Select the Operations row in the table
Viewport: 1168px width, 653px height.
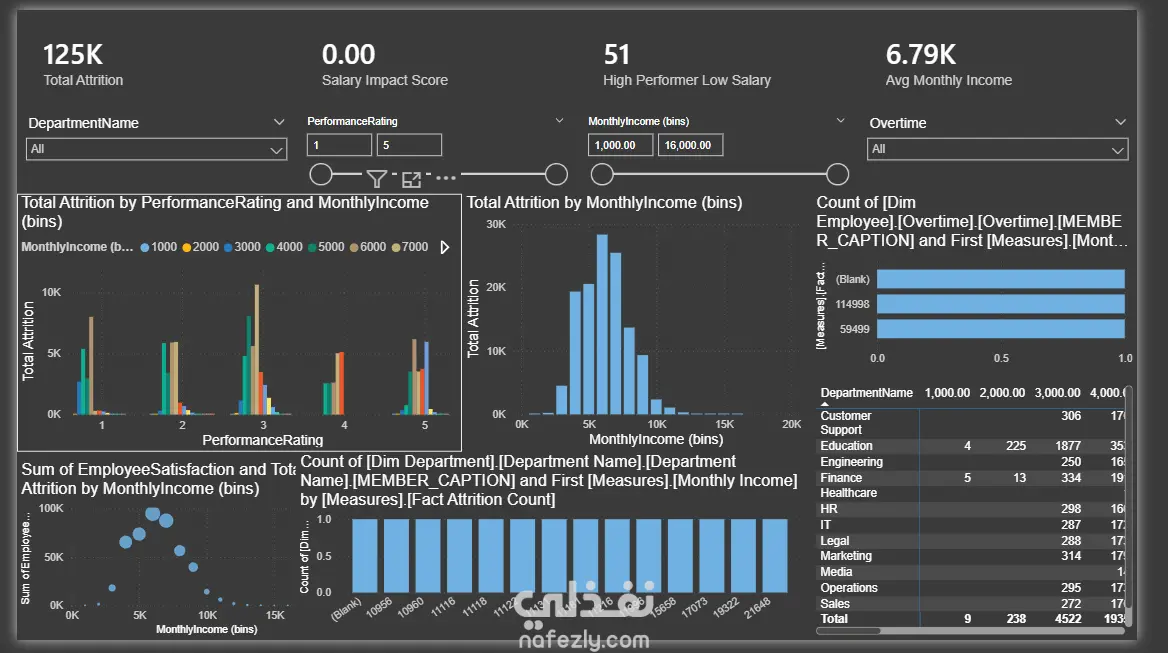click(x=971, y=587)
